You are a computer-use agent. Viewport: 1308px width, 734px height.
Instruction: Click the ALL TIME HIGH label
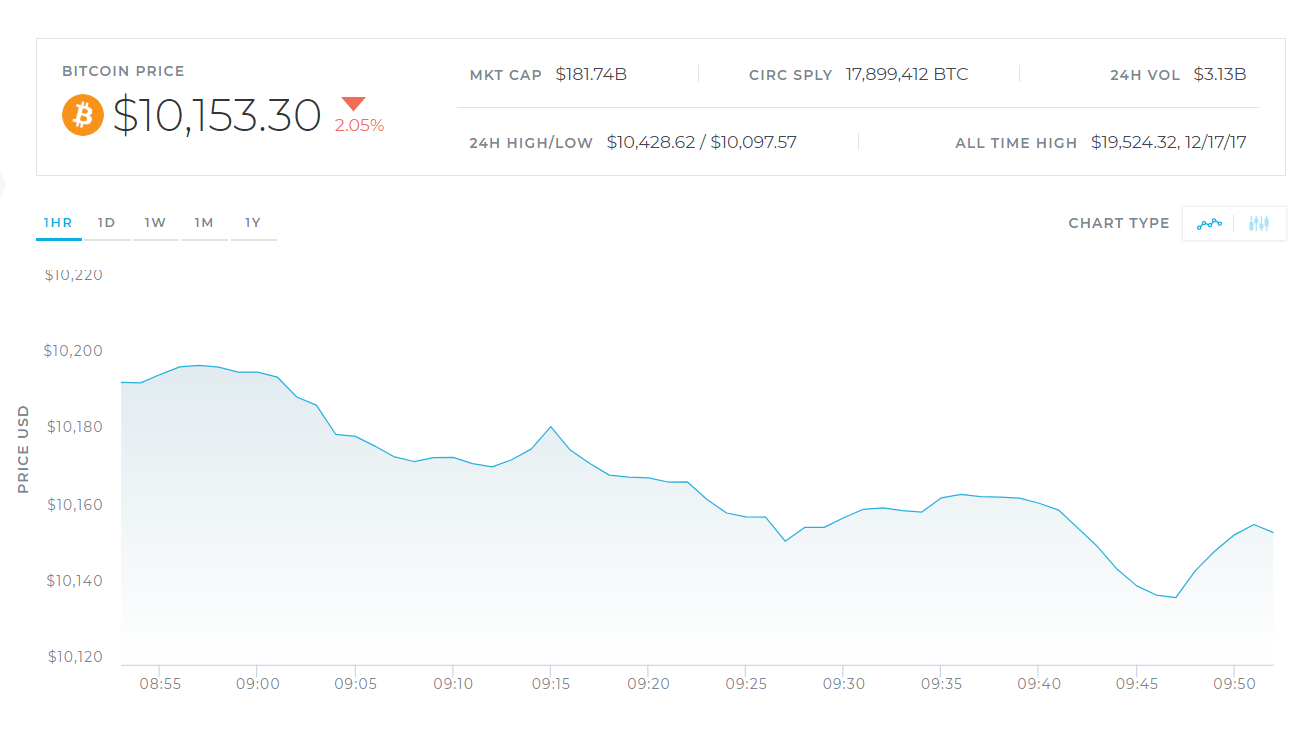point(1016,143)
